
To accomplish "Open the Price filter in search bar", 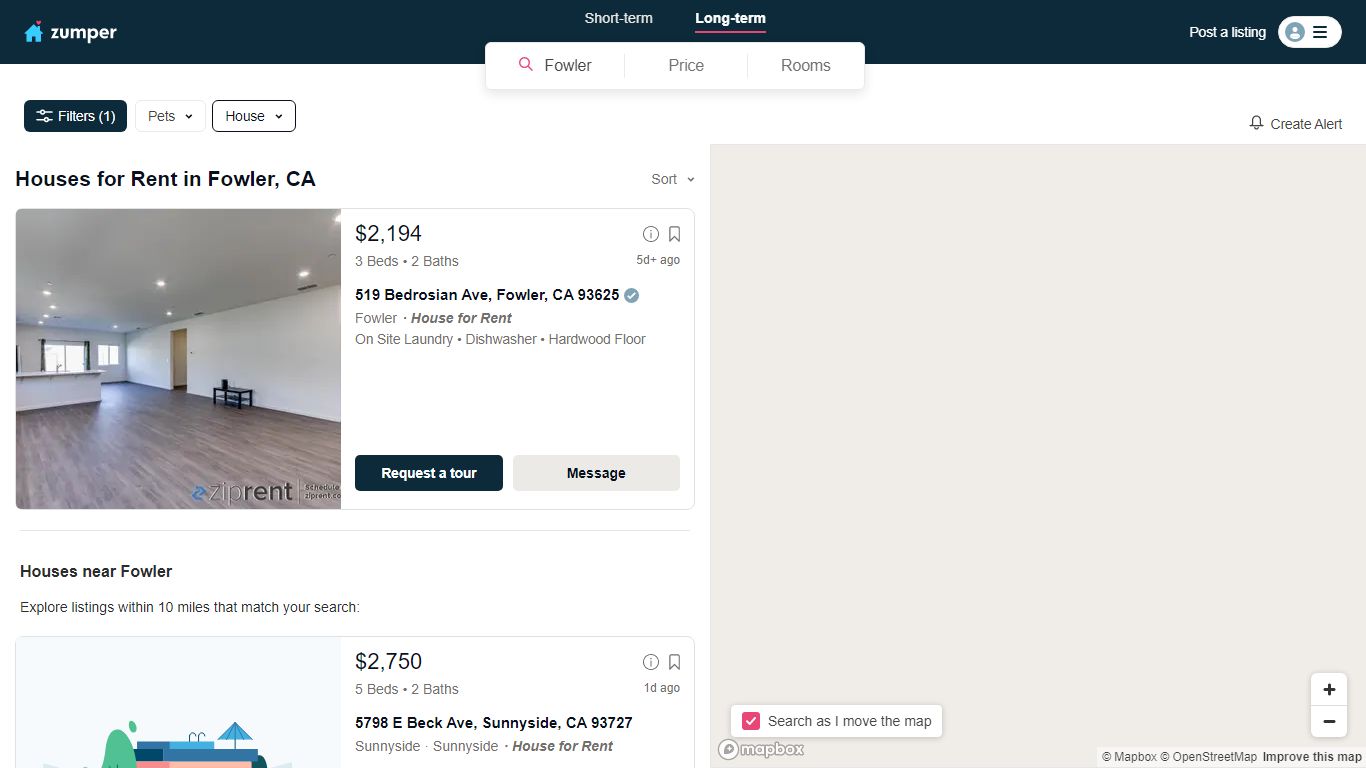I will point(686,65).
